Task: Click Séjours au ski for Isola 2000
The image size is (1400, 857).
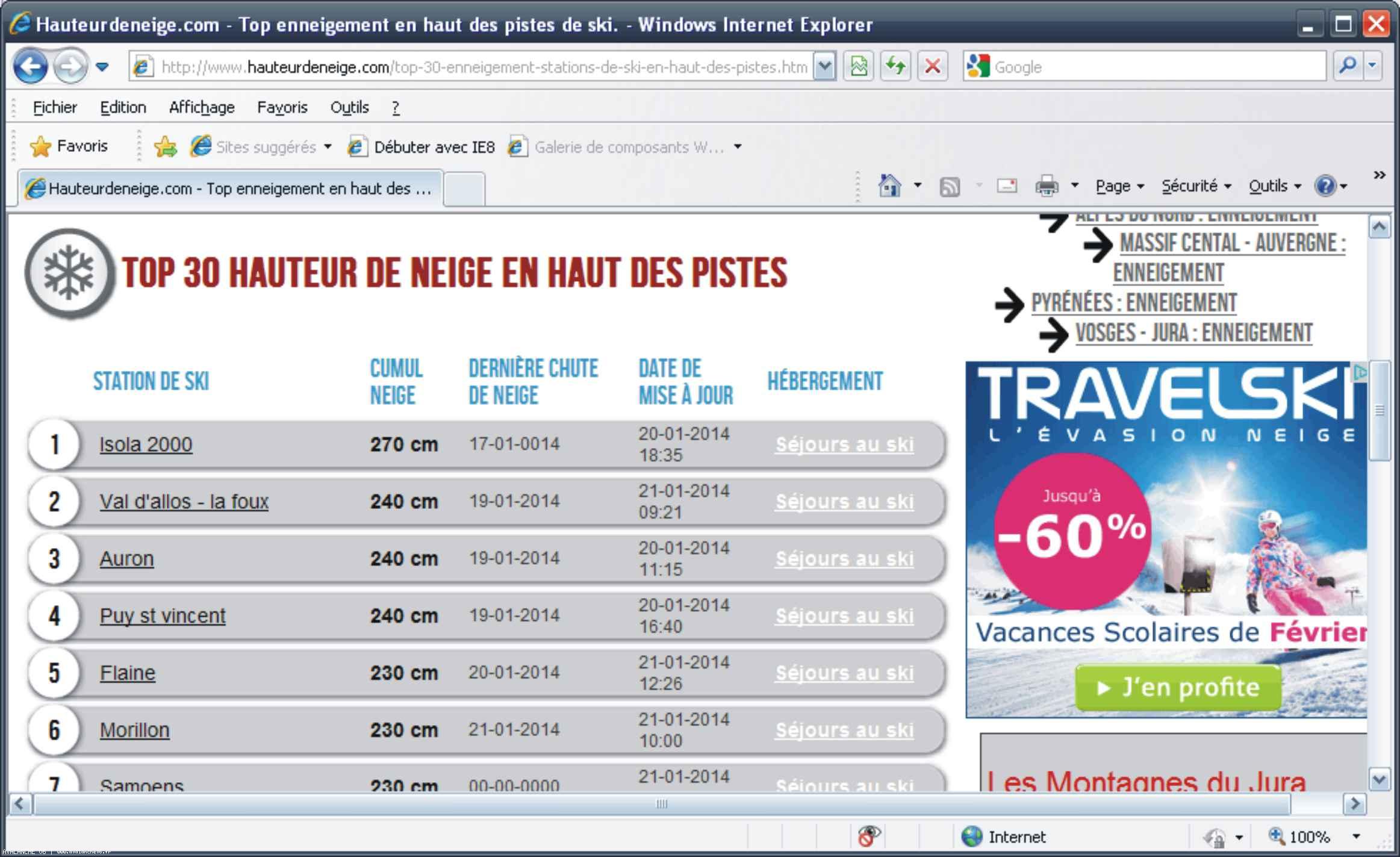Action: tap(844, 444)
